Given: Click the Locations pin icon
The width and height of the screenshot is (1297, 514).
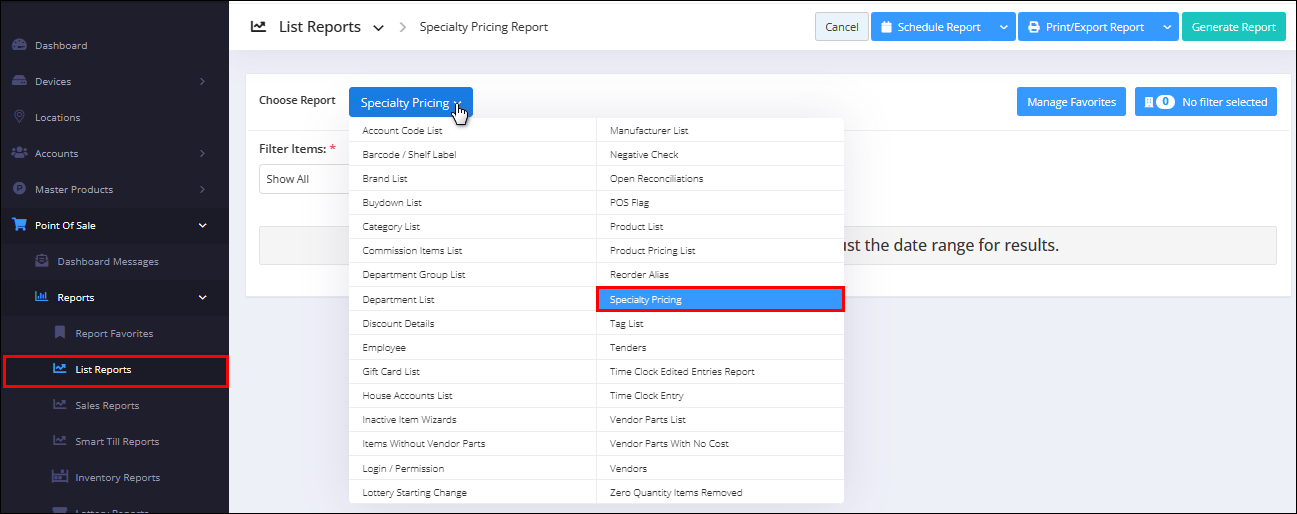Looking at the screenshot, I should [19, 117].
